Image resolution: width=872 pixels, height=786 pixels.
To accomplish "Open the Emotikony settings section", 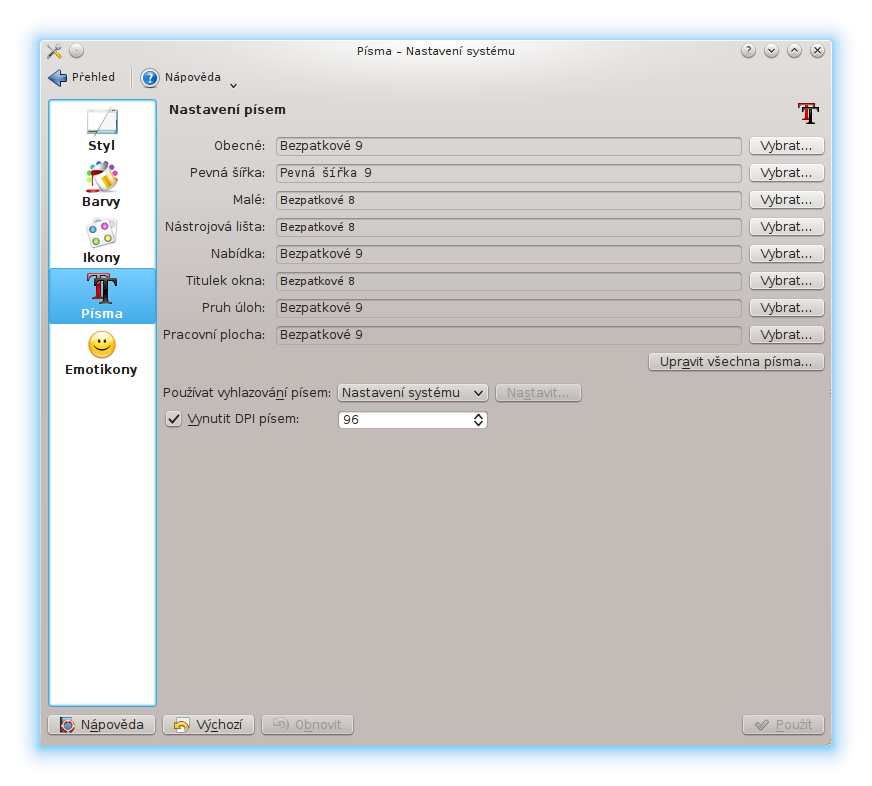I will pos(102,354).
